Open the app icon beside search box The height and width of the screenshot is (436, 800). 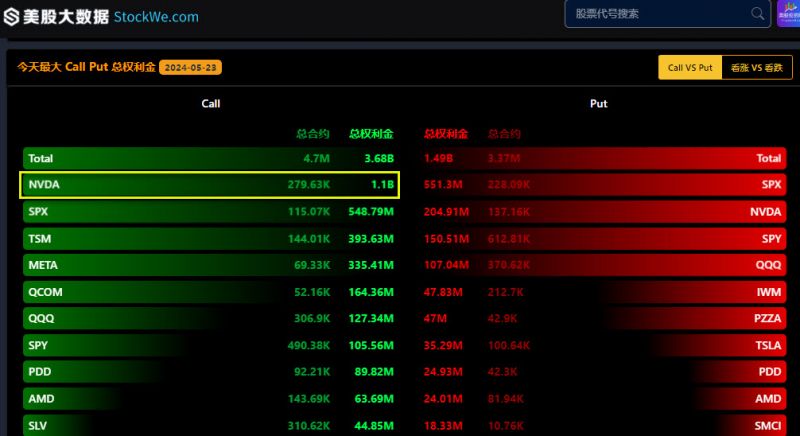click(x=788, y=14)
